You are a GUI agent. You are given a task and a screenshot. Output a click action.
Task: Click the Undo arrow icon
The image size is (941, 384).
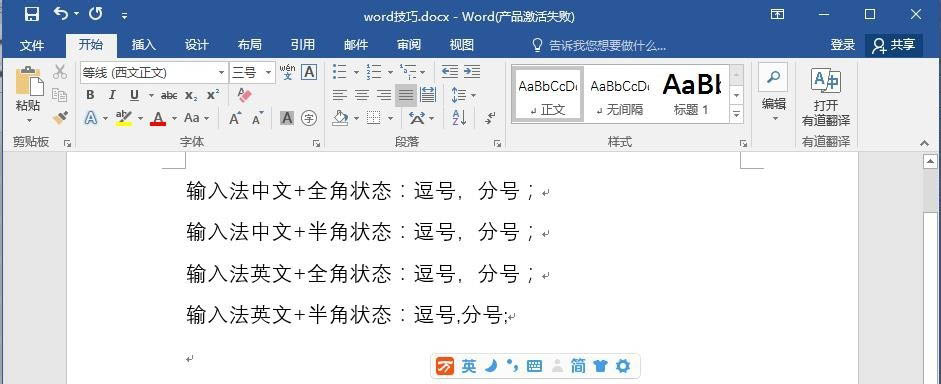61,14
